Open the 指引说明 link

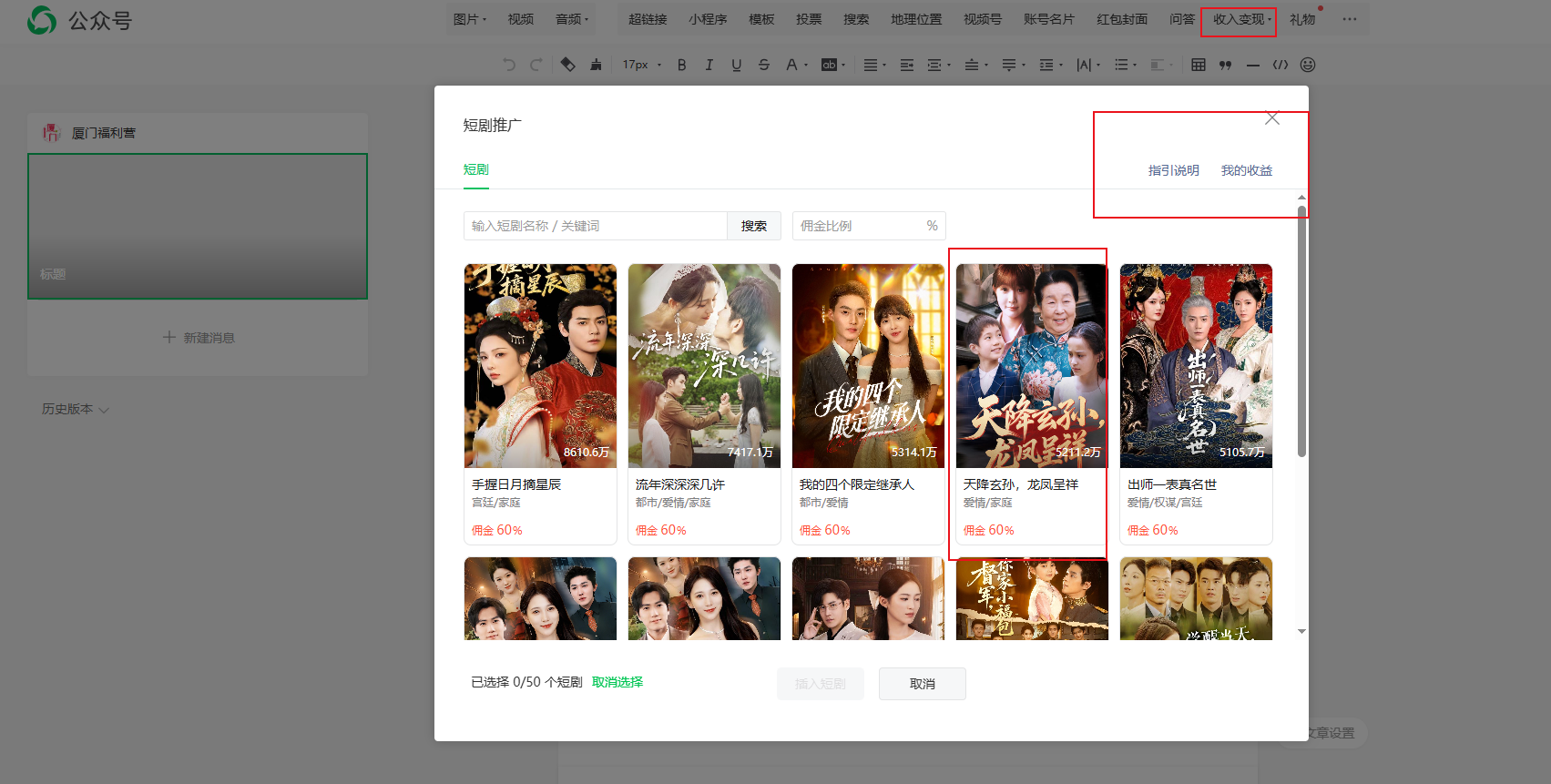pyautogui.click(x=1174, y=170)
